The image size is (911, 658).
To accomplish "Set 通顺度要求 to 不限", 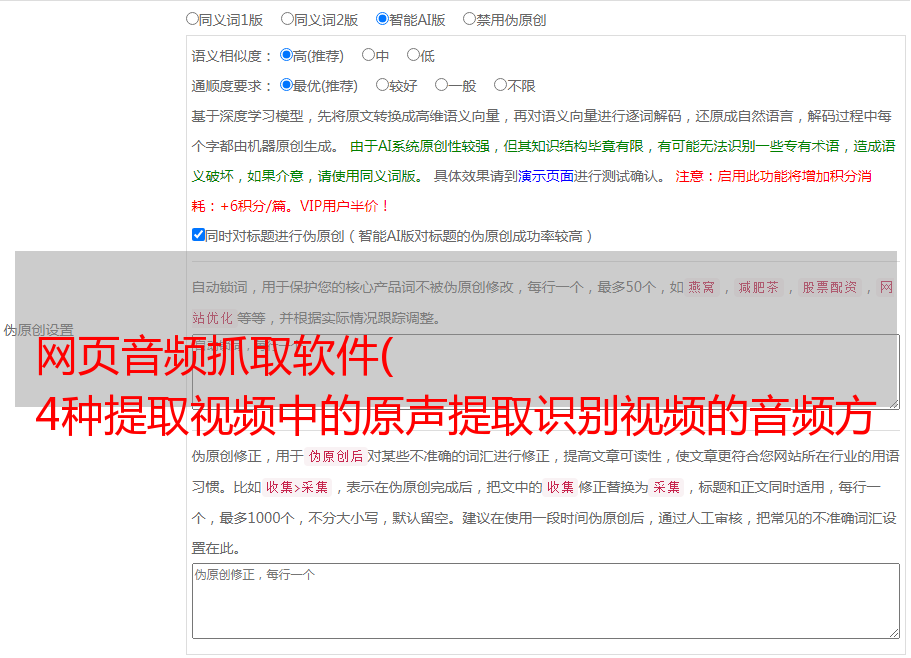I will click(x=500, y=85).
